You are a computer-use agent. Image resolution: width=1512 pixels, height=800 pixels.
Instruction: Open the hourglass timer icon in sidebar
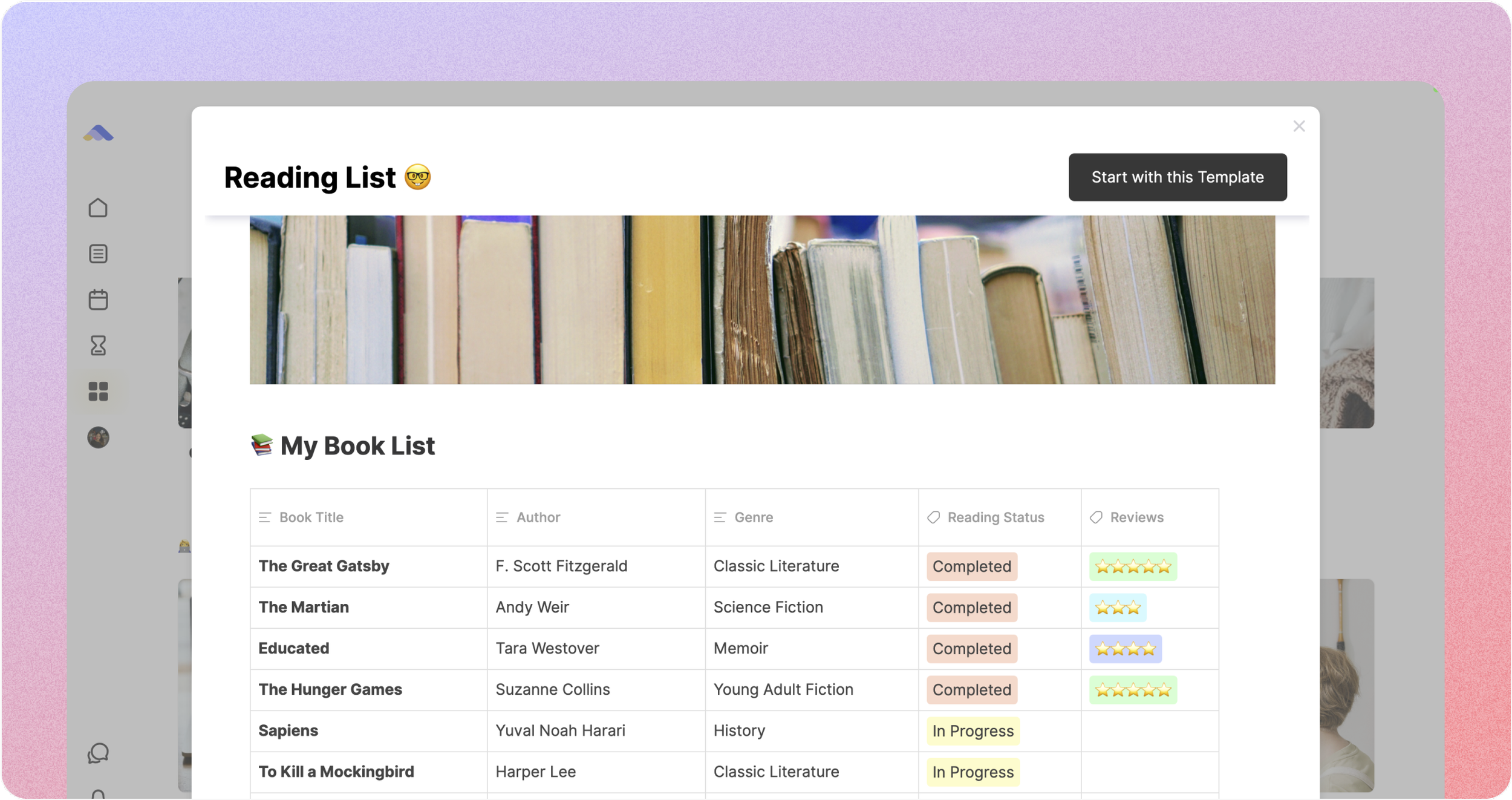pos(98,346)
